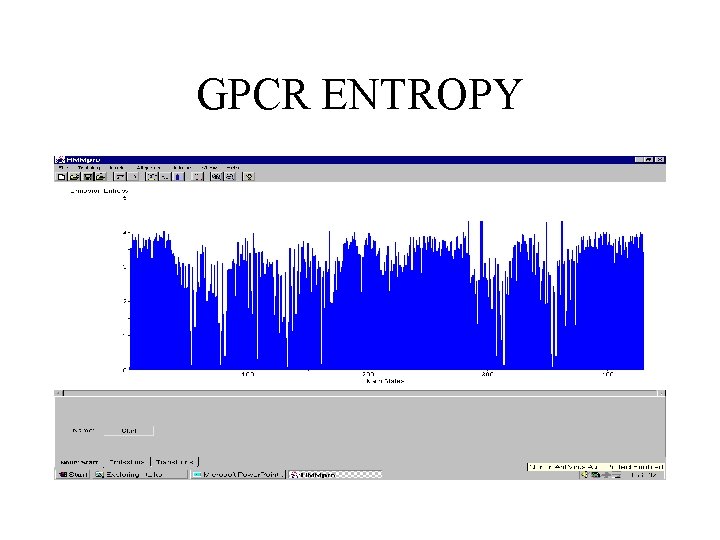Click the fourth toolbar icon with open folder
720x540 pixels.
coord(101,176)
